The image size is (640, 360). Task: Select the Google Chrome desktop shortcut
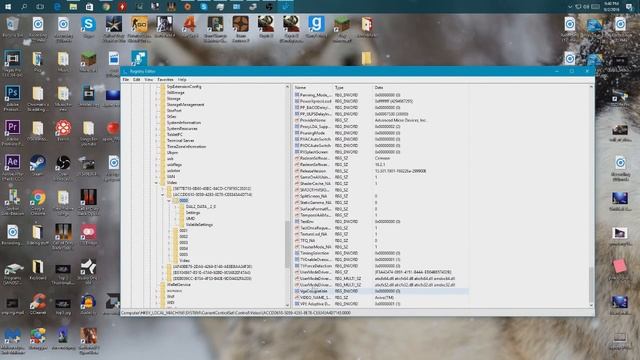pos(38,198)
